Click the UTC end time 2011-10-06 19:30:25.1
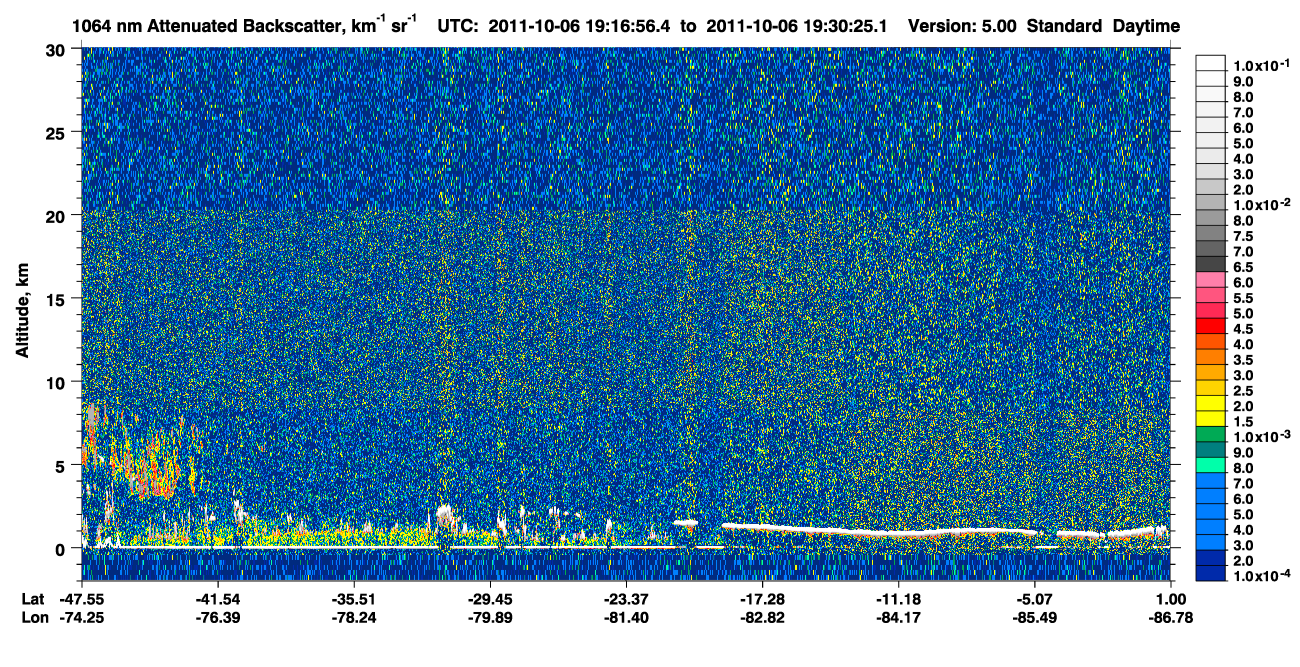The width and height of the screenshot is (1300, 667). [x=796, y=26]
